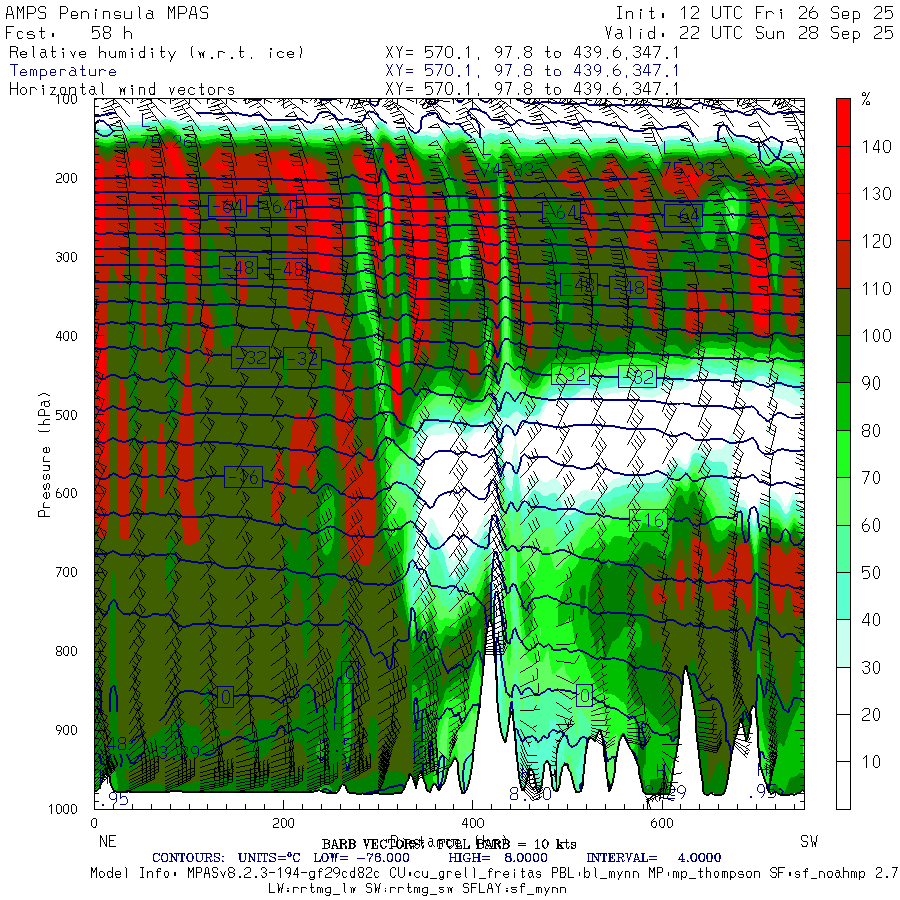Select the dark red colorbar segment between 110 and 120
The width and height of the screenshot is (900, 900).
[x=843, y=265]
